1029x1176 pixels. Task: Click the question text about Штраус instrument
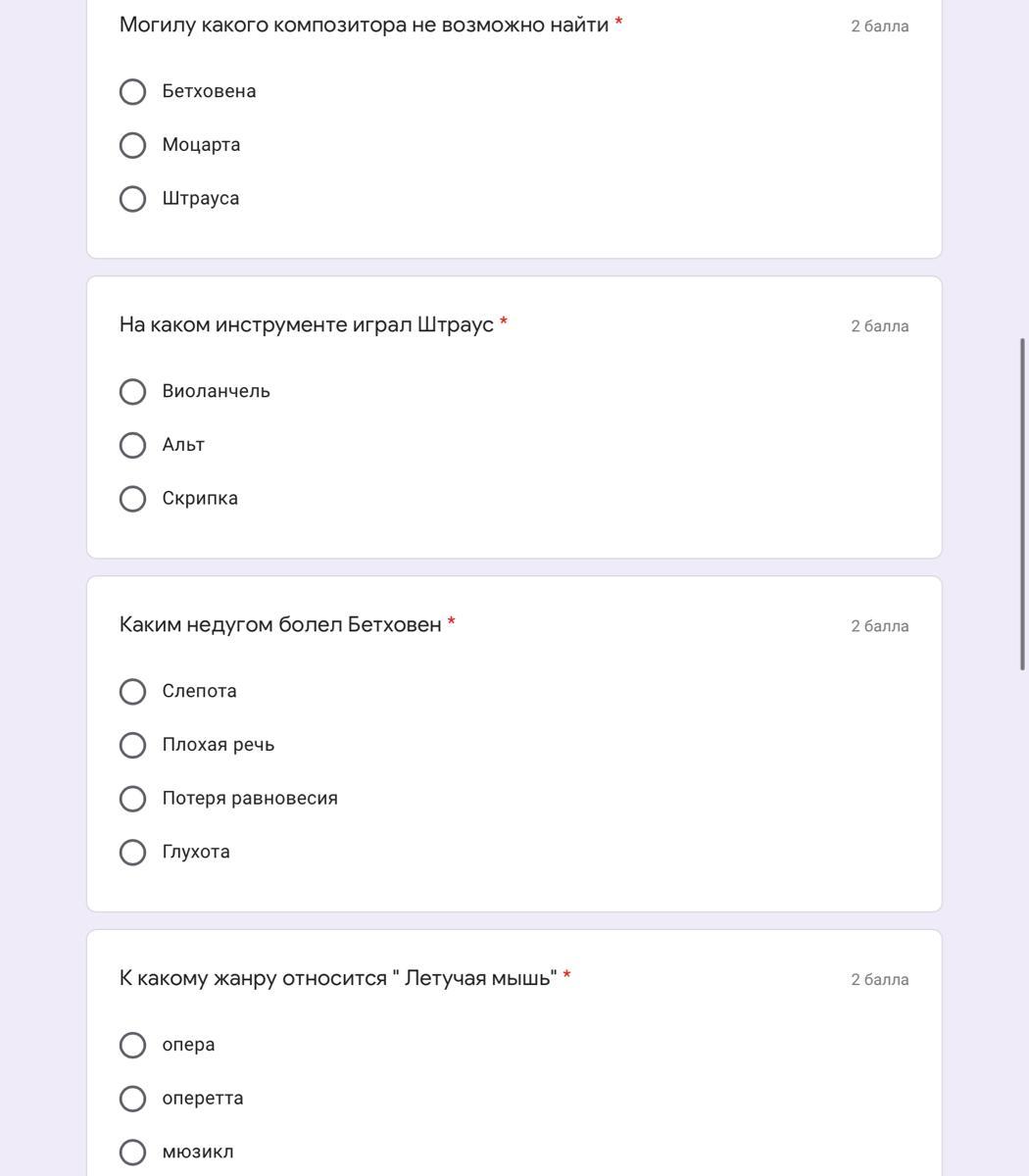click(x=306, y=324)
